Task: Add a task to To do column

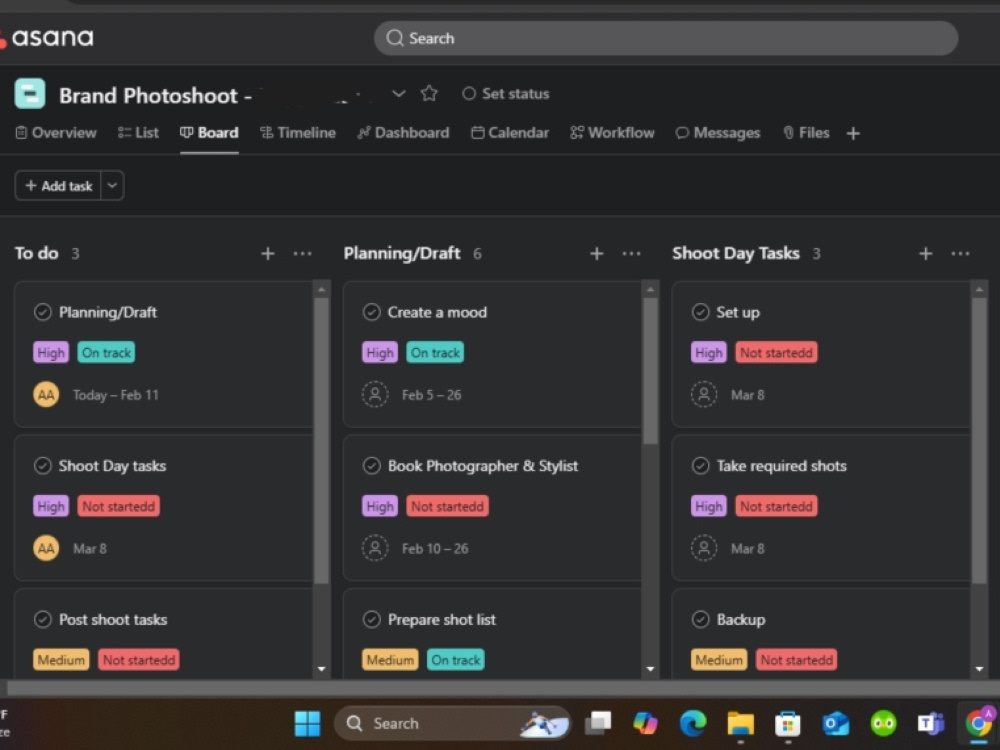Action: pyautogui.click(x=268, y=254)
